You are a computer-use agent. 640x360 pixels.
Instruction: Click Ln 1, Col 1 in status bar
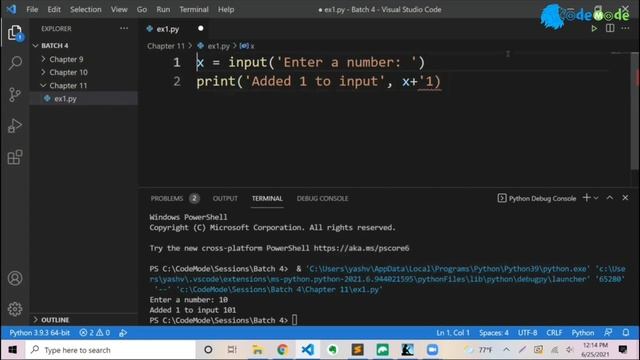pos(453,333)
